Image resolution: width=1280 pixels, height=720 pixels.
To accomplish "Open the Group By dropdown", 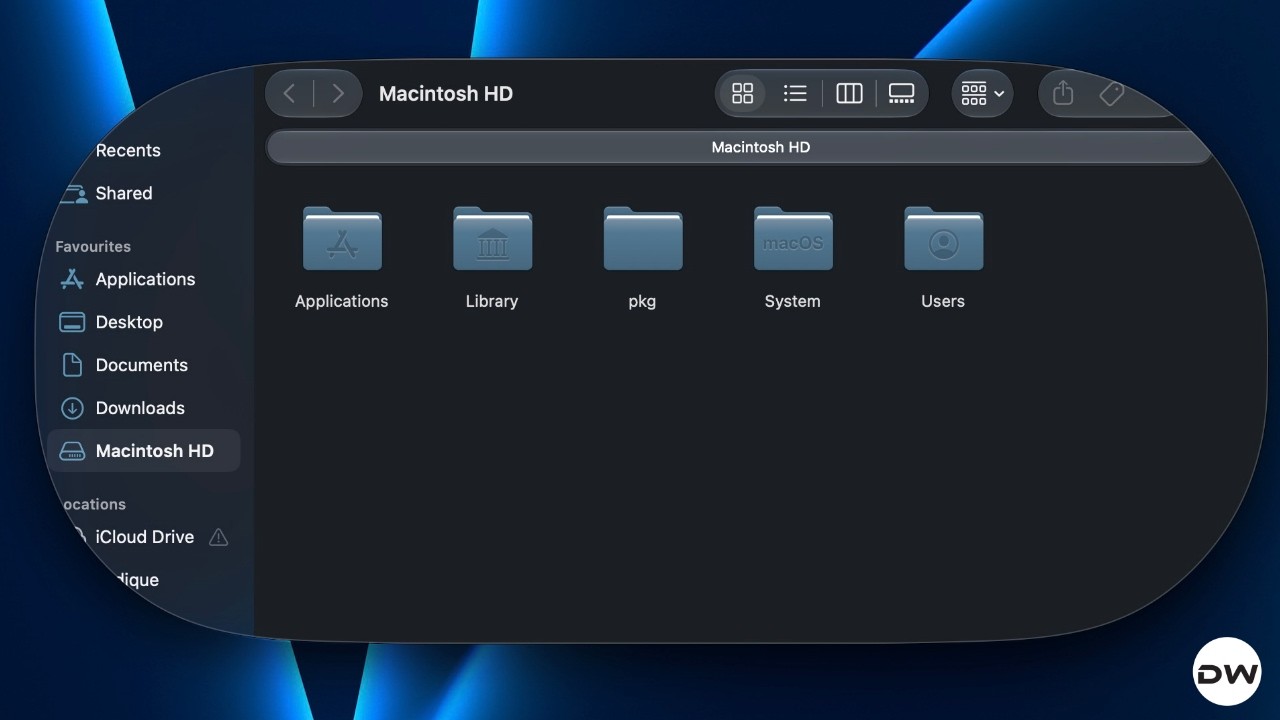I will point(982,94).
